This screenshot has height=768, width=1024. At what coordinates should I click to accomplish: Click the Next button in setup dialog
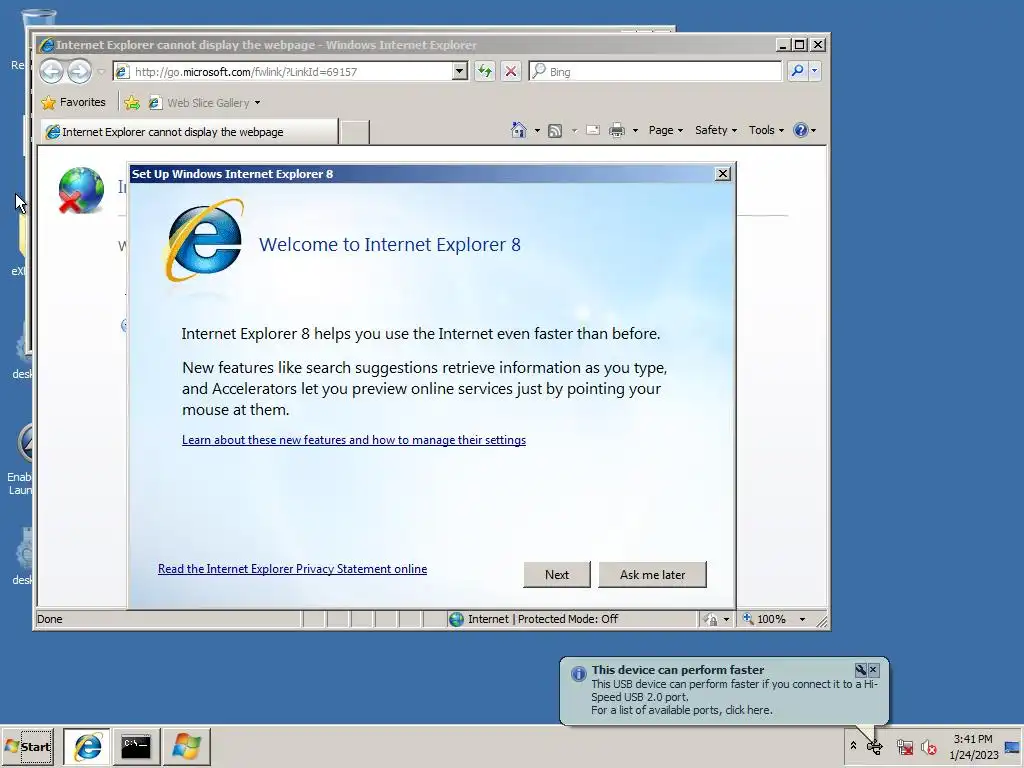[556, 575]
